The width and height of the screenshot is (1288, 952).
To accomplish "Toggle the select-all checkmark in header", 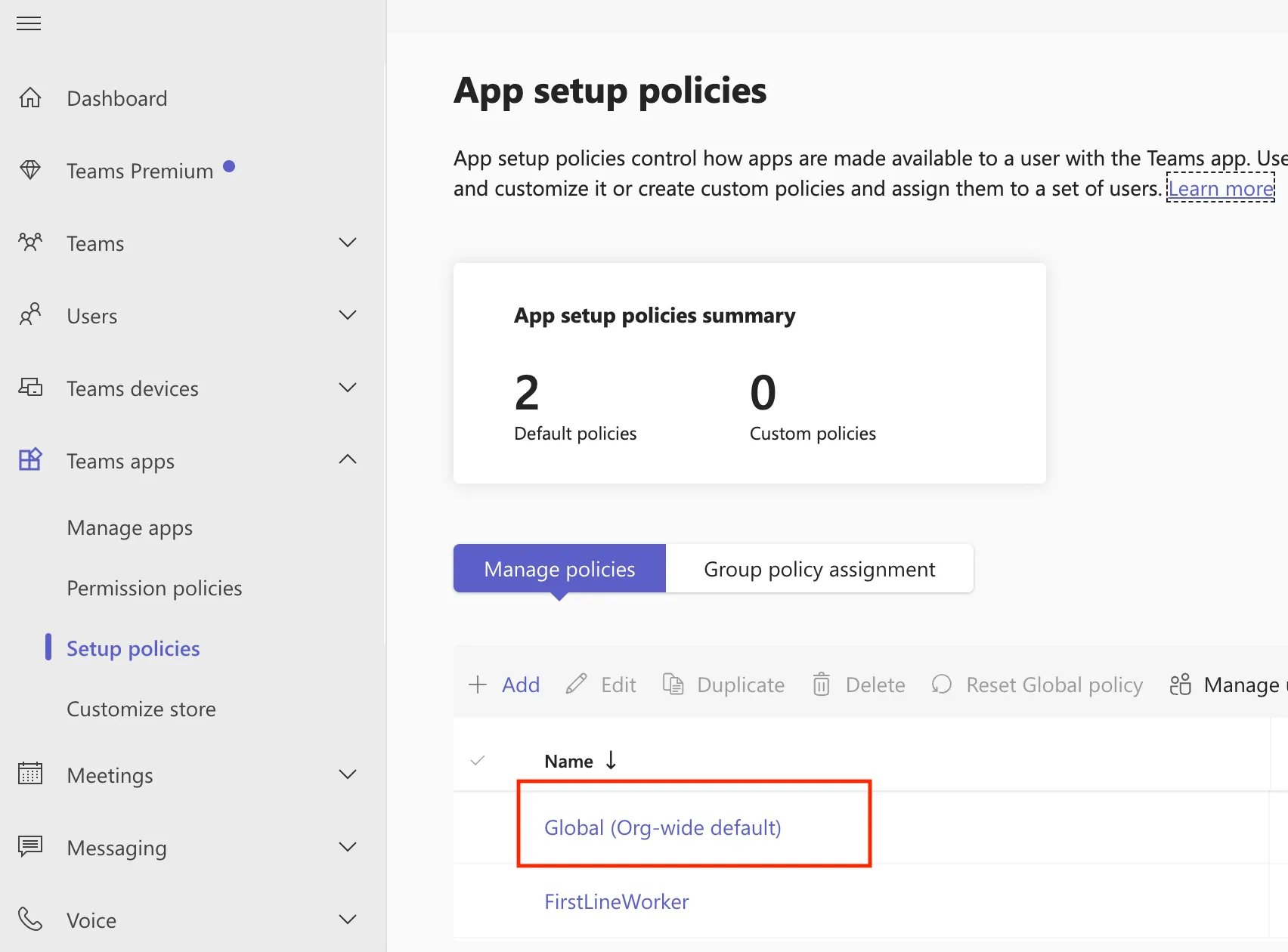I will click(x=478, y=760).
